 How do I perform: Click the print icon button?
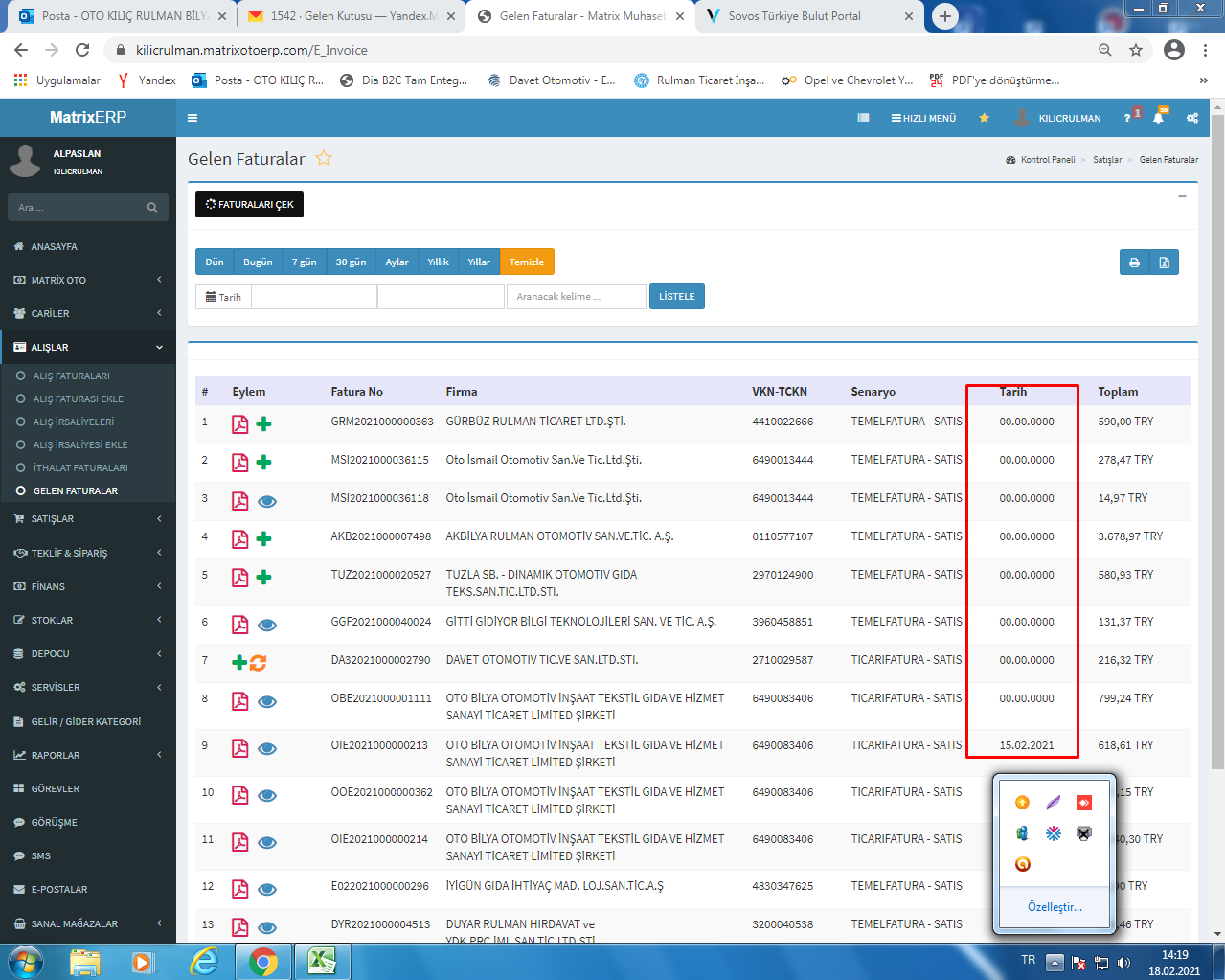click(x=1134, y=262)
